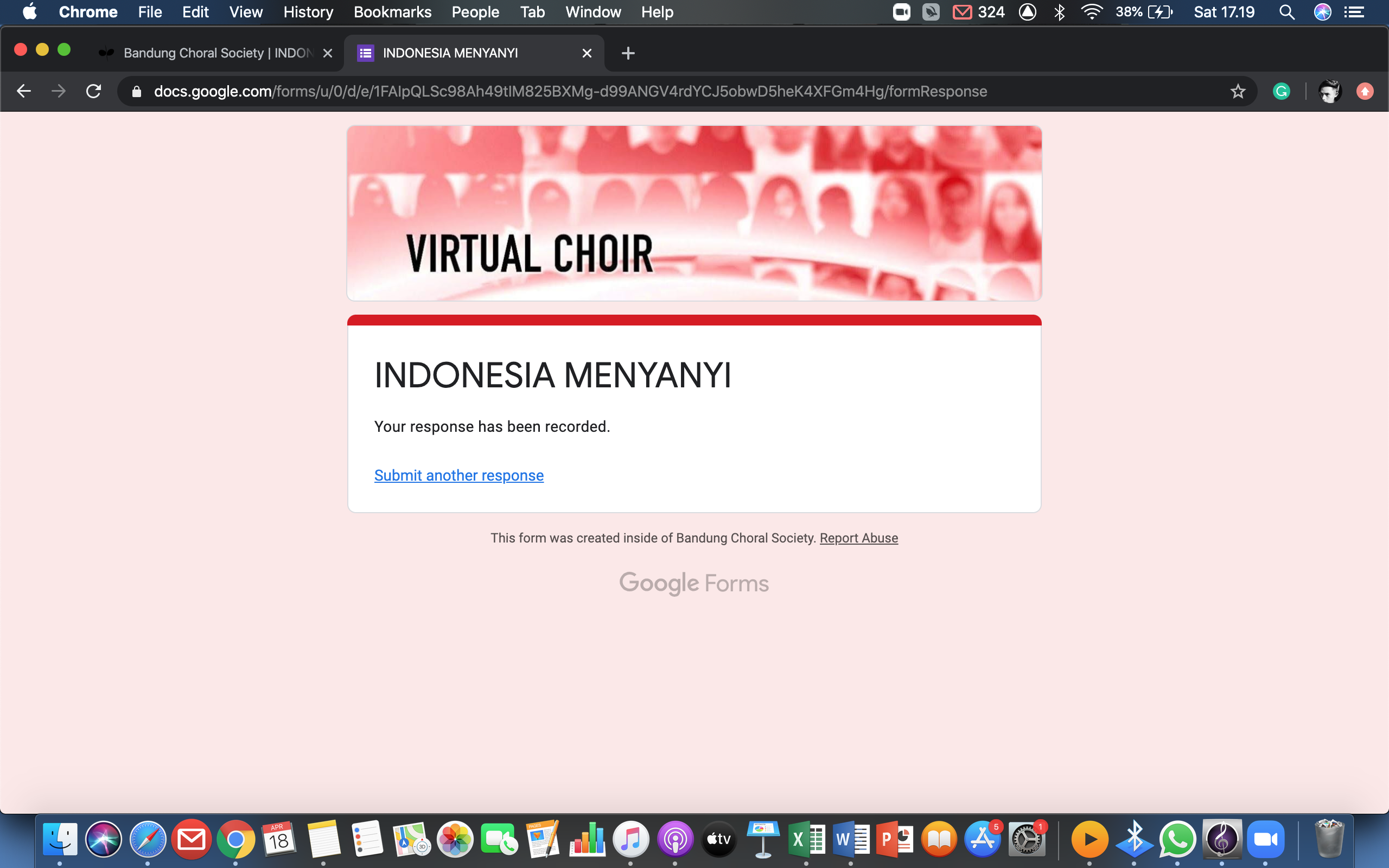Open Chrome profile avatar menu

(1329, 91)
